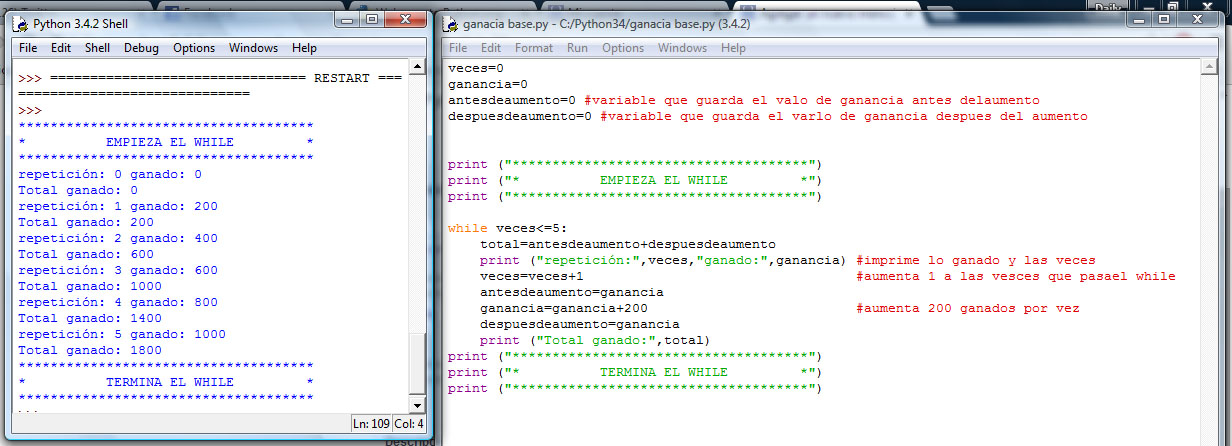This screenshot has height=446, width=1232.
Task: Open the Run menu in editor
Action: 577,48
